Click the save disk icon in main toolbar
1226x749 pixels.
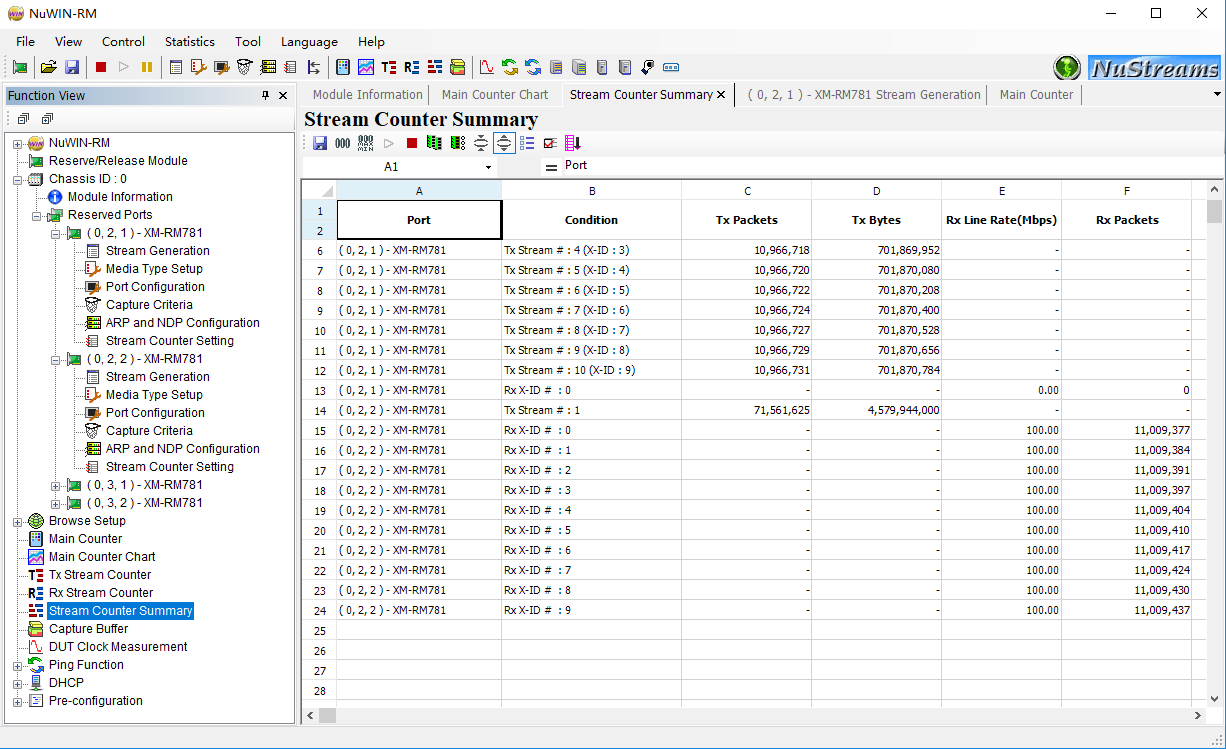click(x=72, y=67)
